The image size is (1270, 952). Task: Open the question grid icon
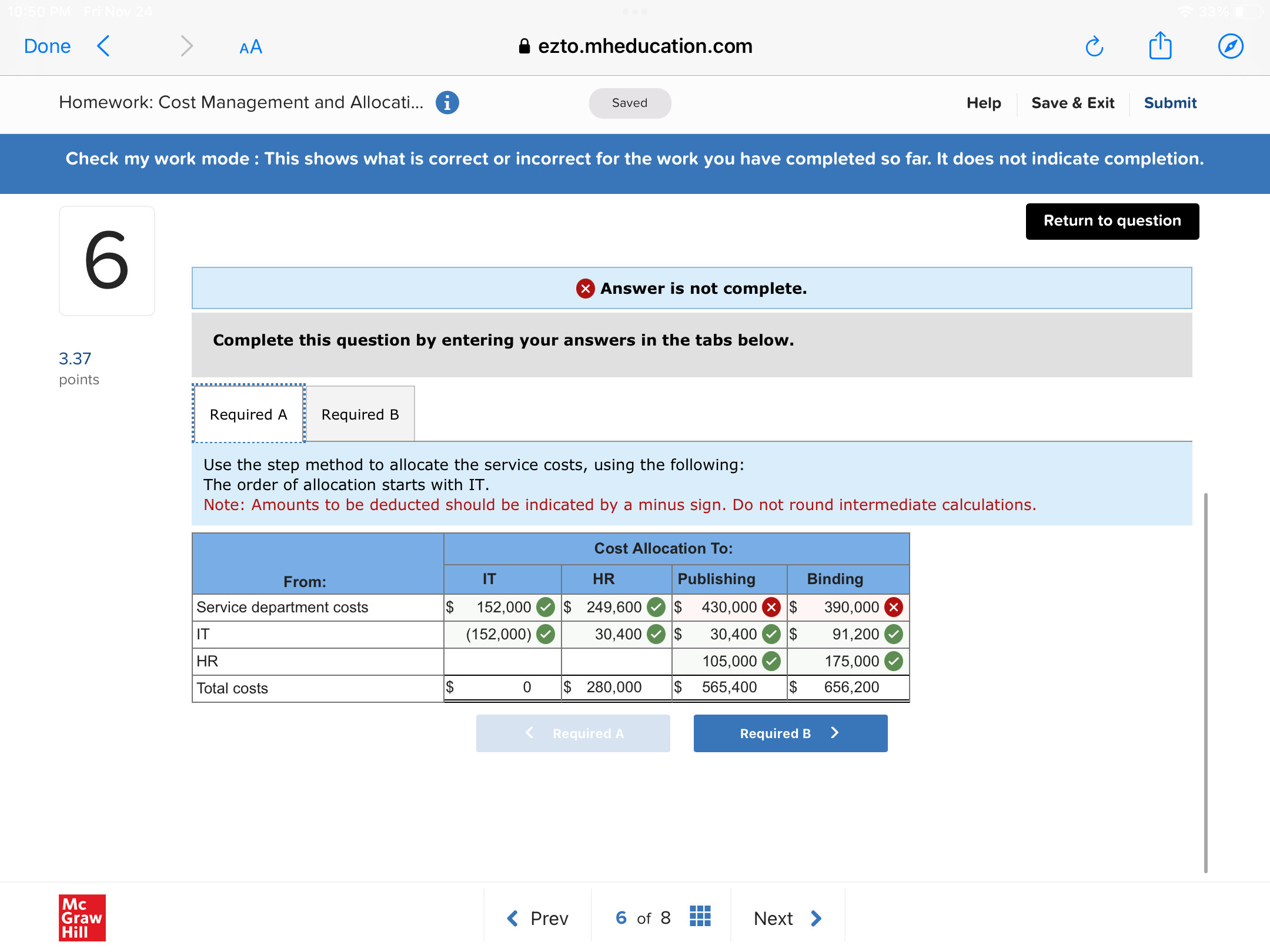pos(700,917)
